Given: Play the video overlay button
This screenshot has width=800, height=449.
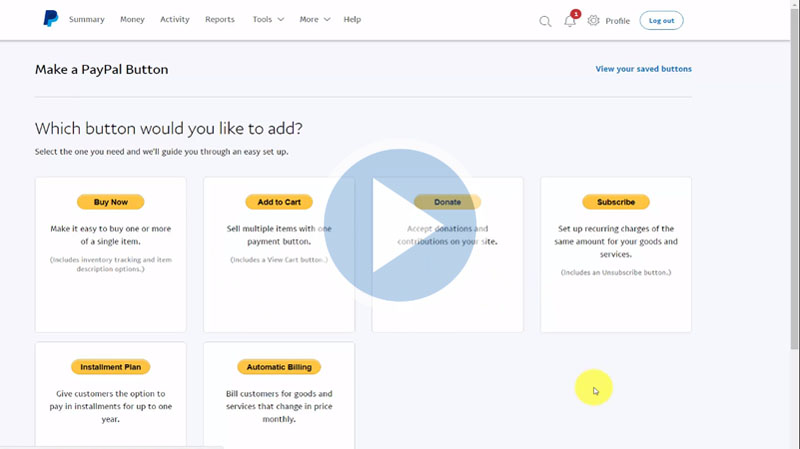Looking at the screenshot, I should click(400, 225).
